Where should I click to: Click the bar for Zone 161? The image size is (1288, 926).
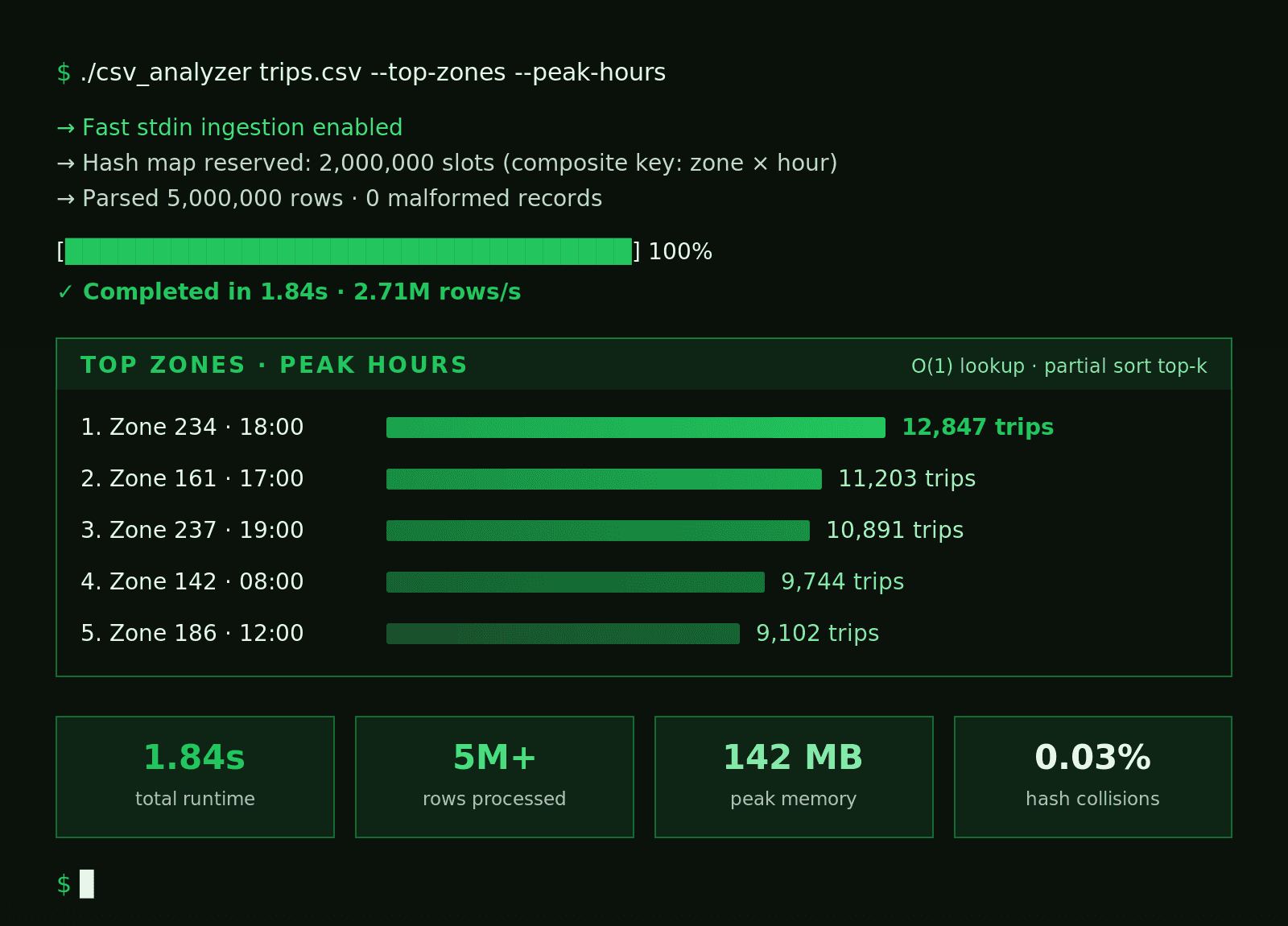tap(604, 479)
